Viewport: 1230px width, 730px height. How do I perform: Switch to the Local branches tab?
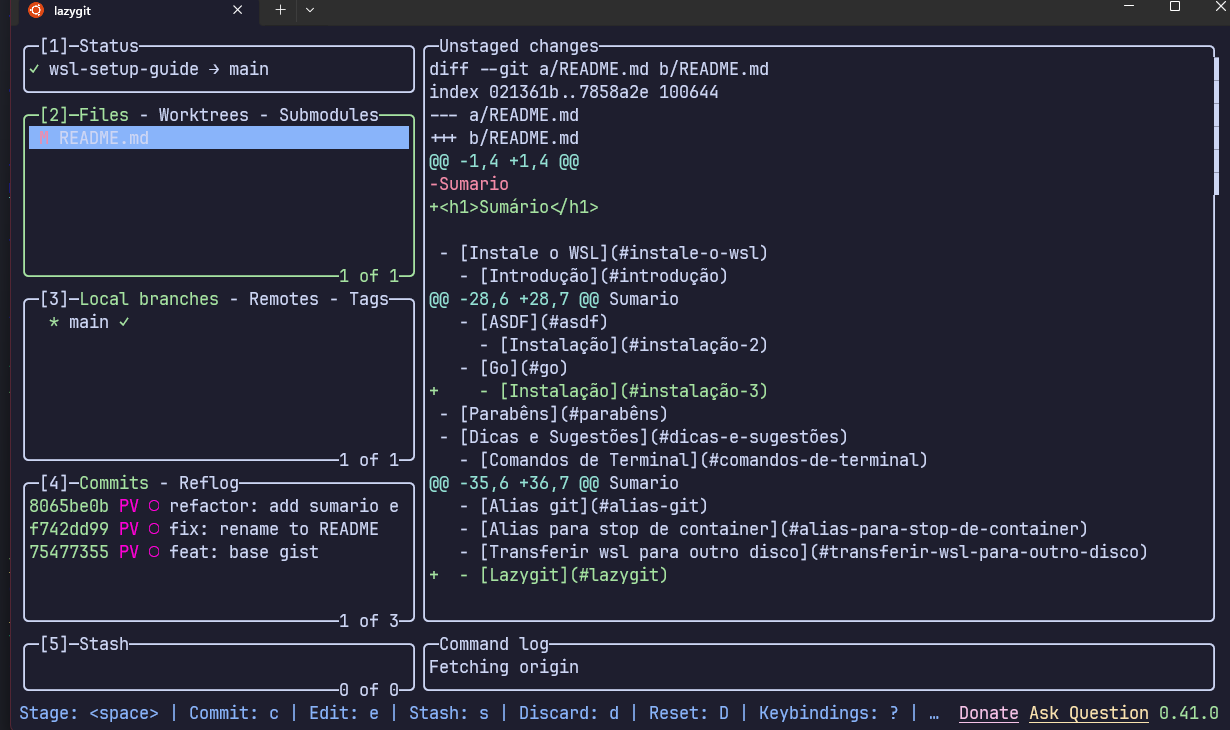tap(149, 299)
